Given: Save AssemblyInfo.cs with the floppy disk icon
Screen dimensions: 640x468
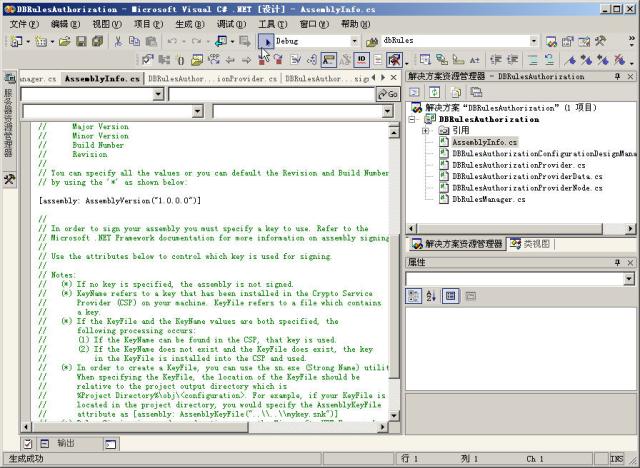Looking at the screenshot, I should [81, 41].
